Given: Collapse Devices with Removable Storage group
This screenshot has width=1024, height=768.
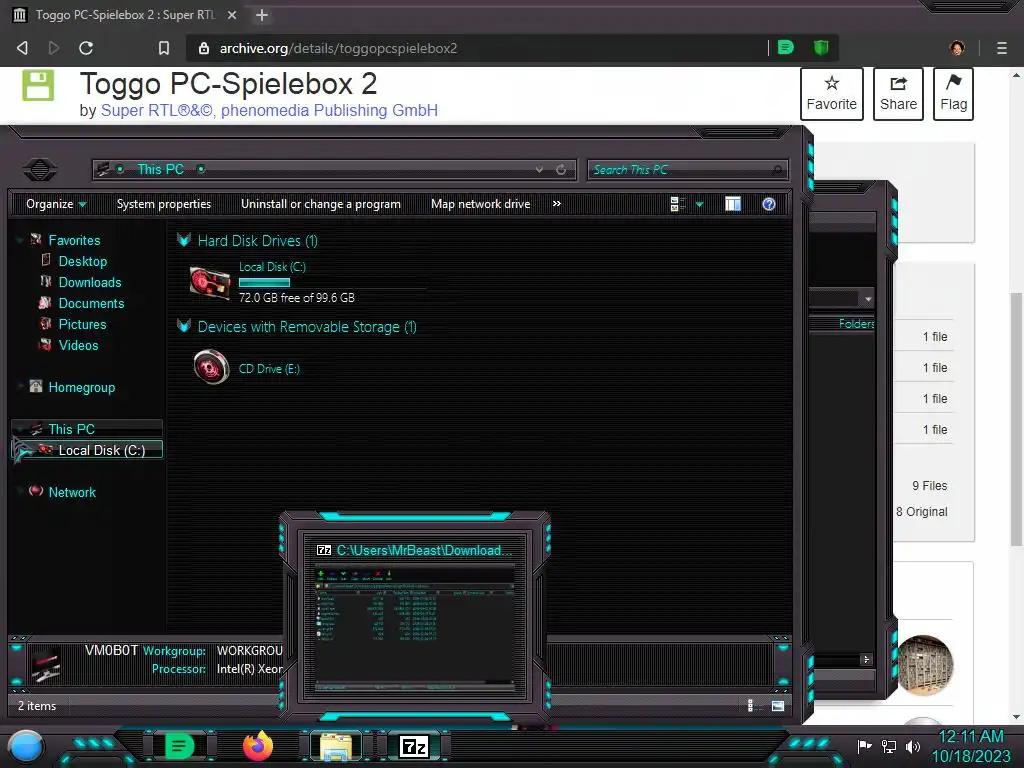Looking at the screenshot, I should [184, 325].
